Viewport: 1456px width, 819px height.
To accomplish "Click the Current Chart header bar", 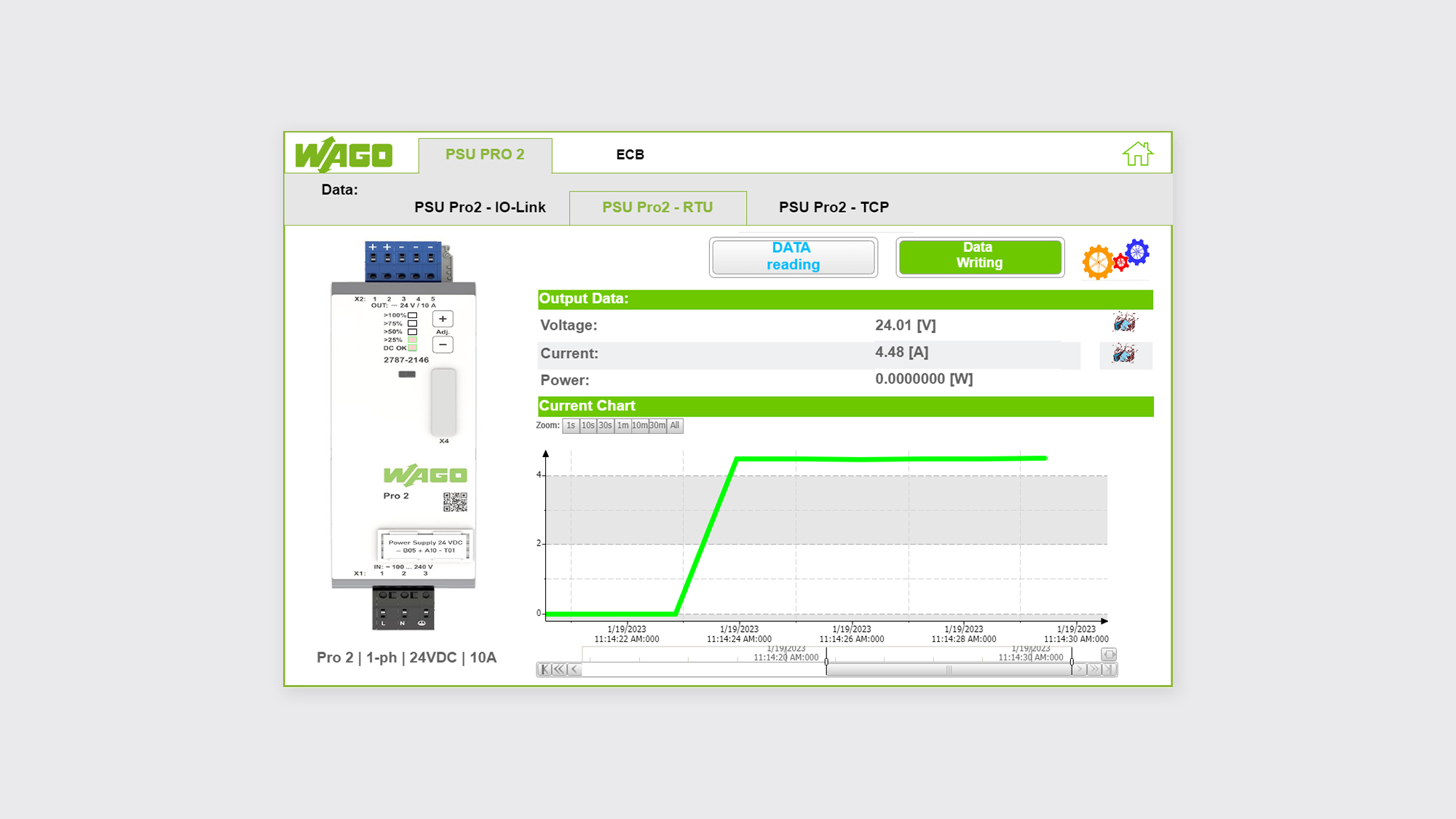I will tap(845, 406).
